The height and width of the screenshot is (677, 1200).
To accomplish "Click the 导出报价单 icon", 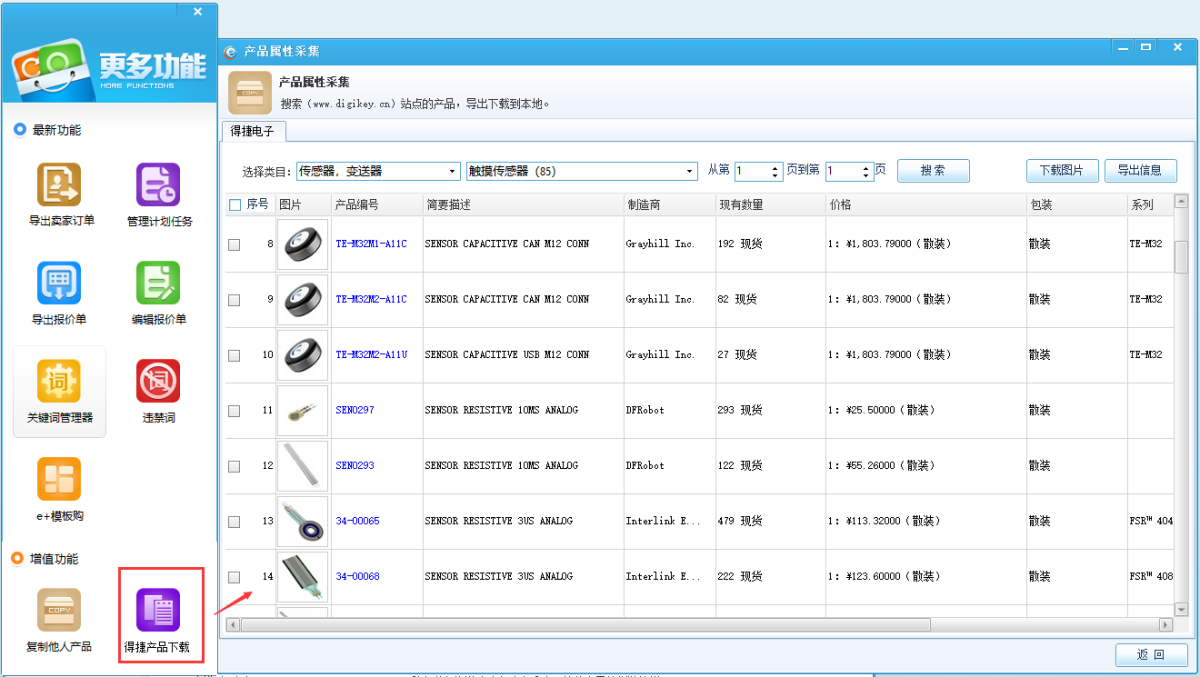I will [59, 283].
